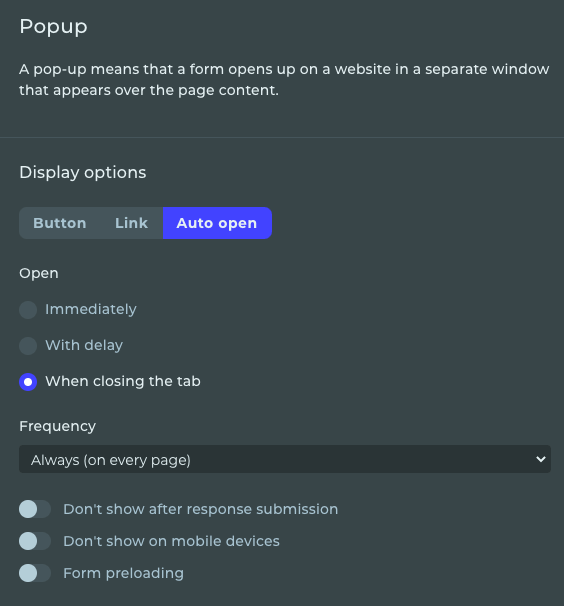Click the With delay label text
This screenshot has width=564, height=606.
pos(84,346)
